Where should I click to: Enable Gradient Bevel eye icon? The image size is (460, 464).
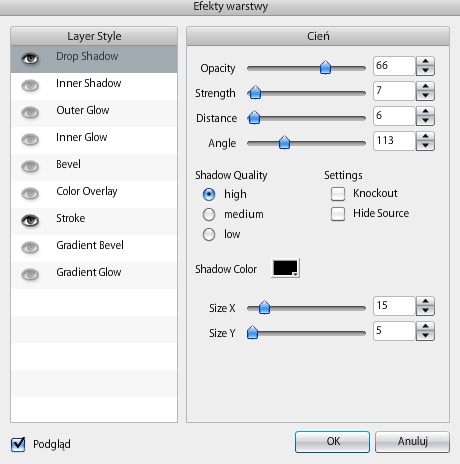[x=30, y=248]
